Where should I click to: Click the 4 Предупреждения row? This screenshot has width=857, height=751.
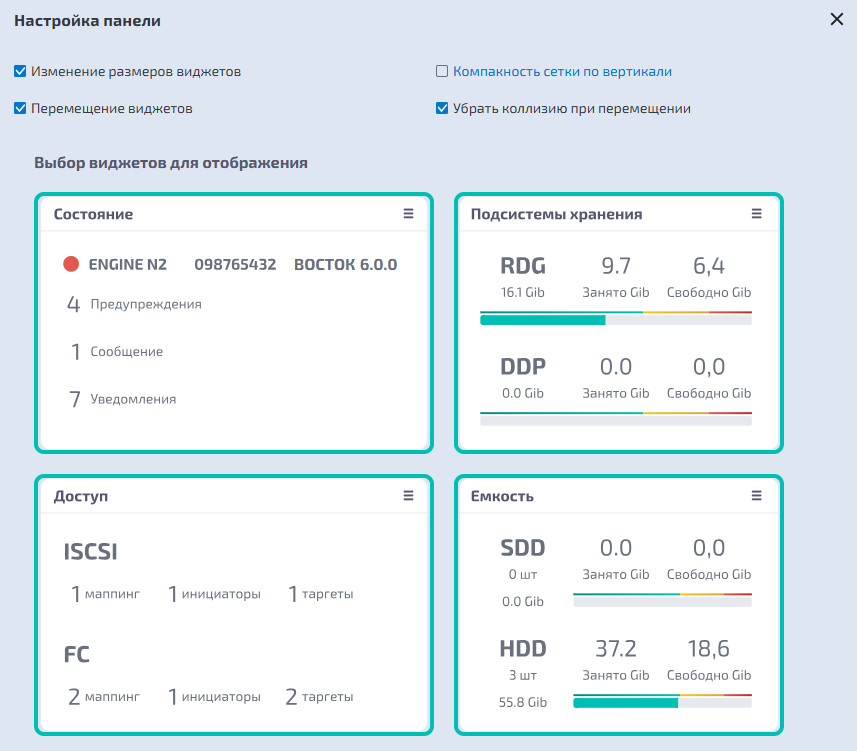tap(134, 304)
